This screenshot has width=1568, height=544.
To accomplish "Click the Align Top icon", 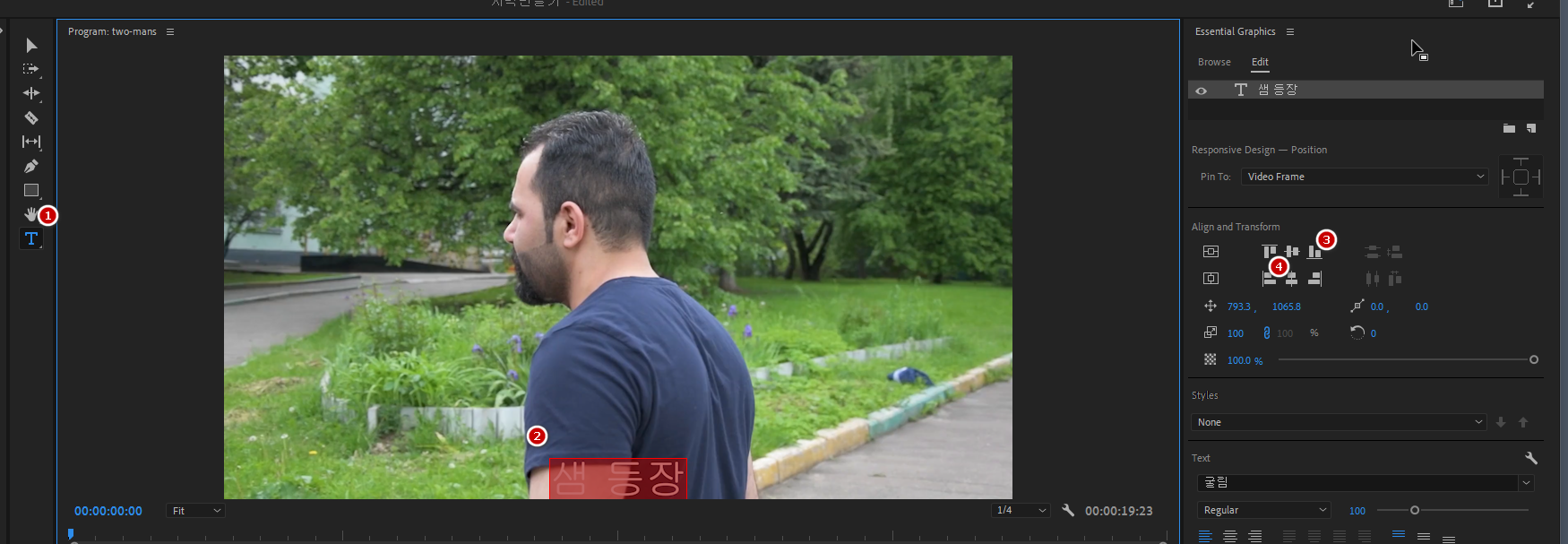I will [1269, 252].
